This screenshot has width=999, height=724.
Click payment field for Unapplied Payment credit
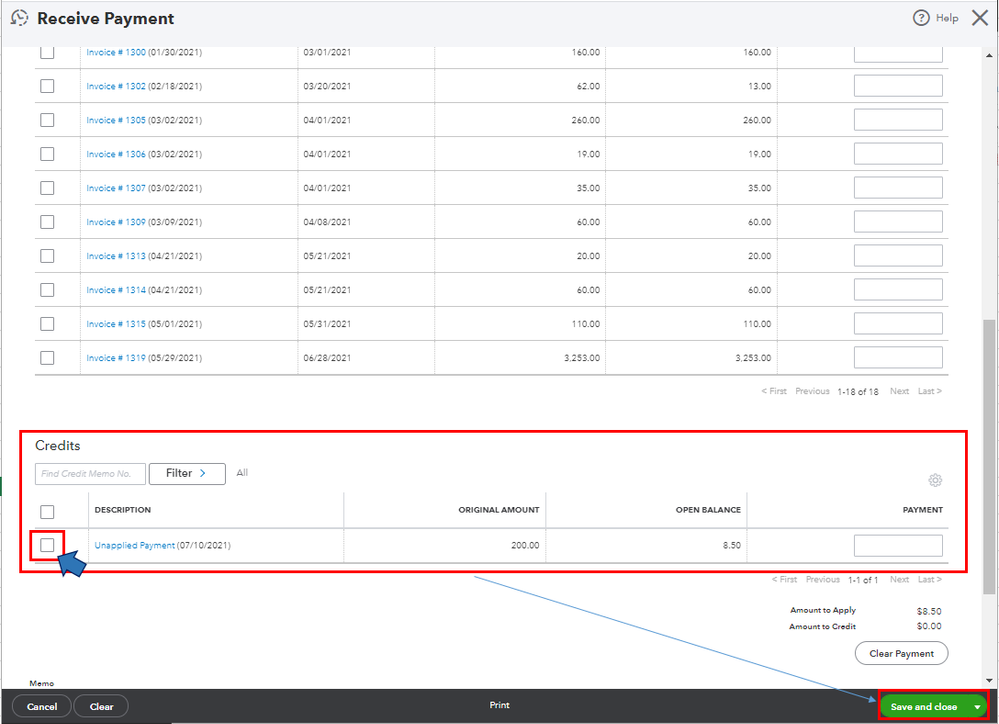click(x=898, y=546)
